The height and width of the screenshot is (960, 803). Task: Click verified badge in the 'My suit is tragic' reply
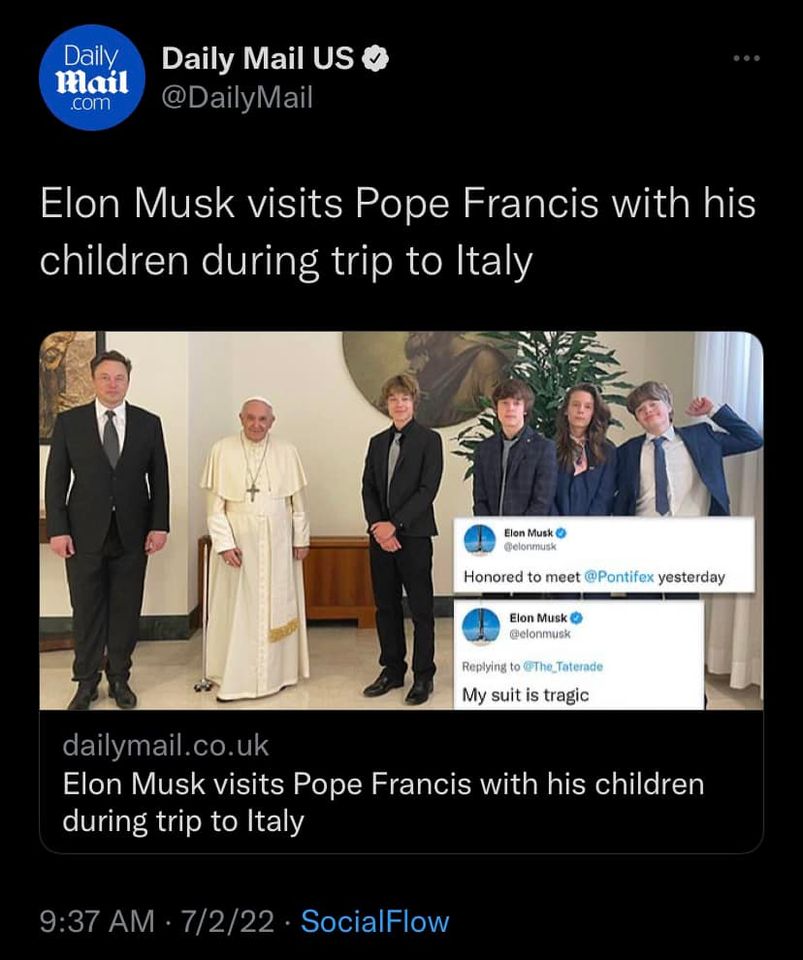coord(575,618)
